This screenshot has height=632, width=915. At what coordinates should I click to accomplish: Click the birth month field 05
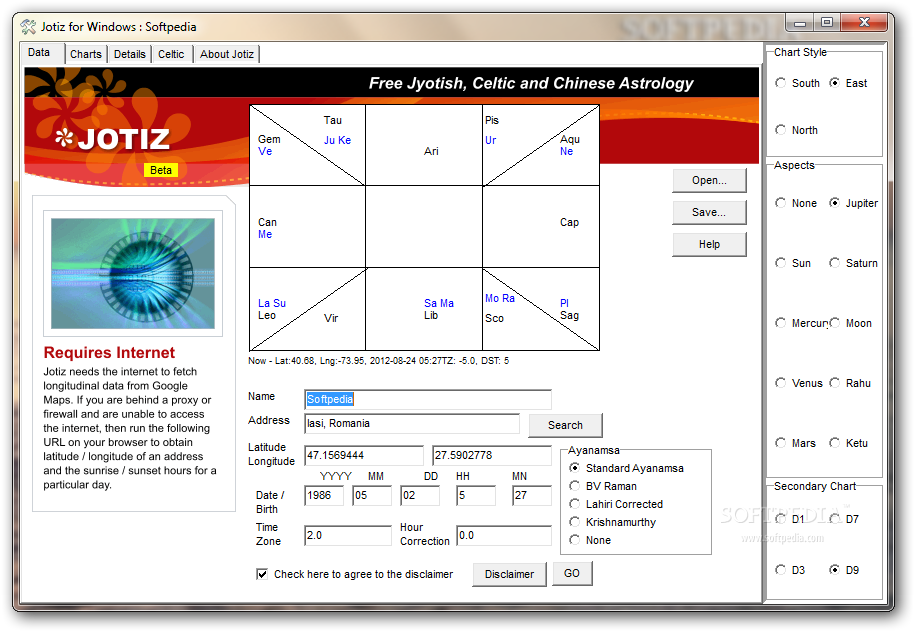click(372, 495)
